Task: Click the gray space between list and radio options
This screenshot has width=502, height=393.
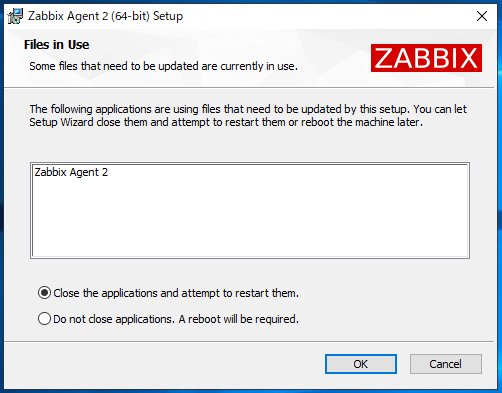Action: coord(250,272)
